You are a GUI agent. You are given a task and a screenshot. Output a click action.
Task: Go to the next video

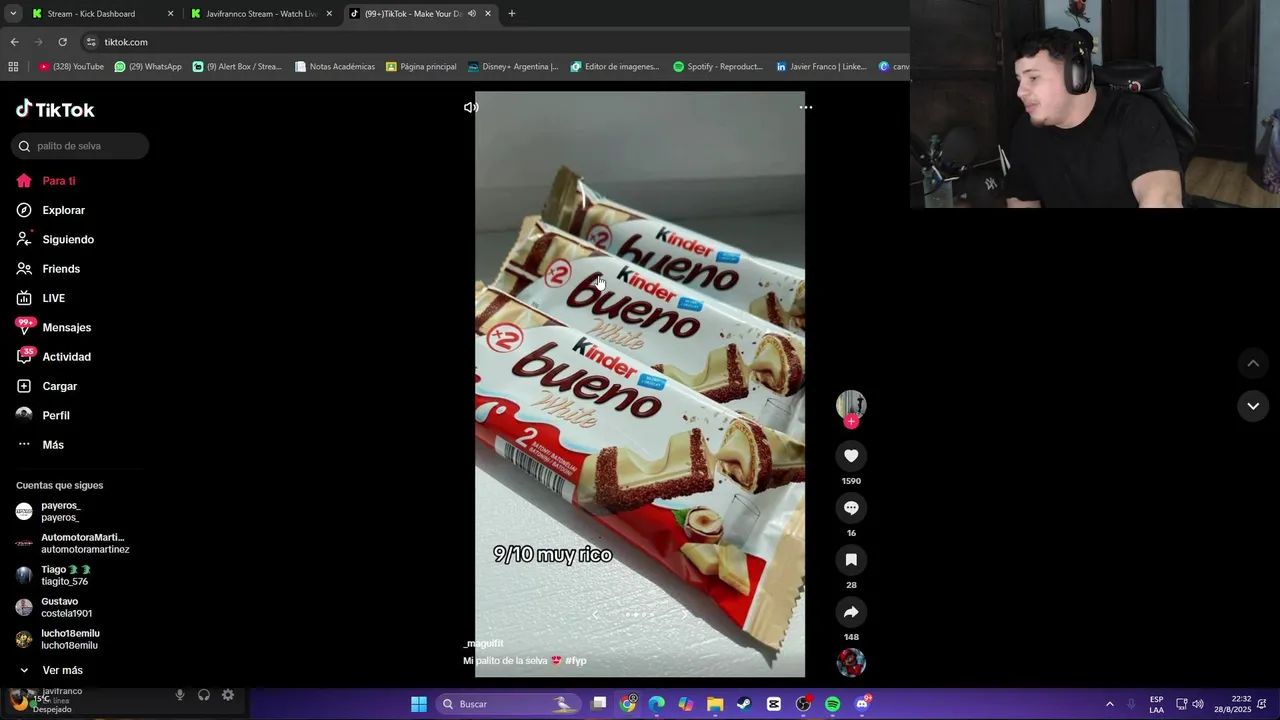[1253, 406]
